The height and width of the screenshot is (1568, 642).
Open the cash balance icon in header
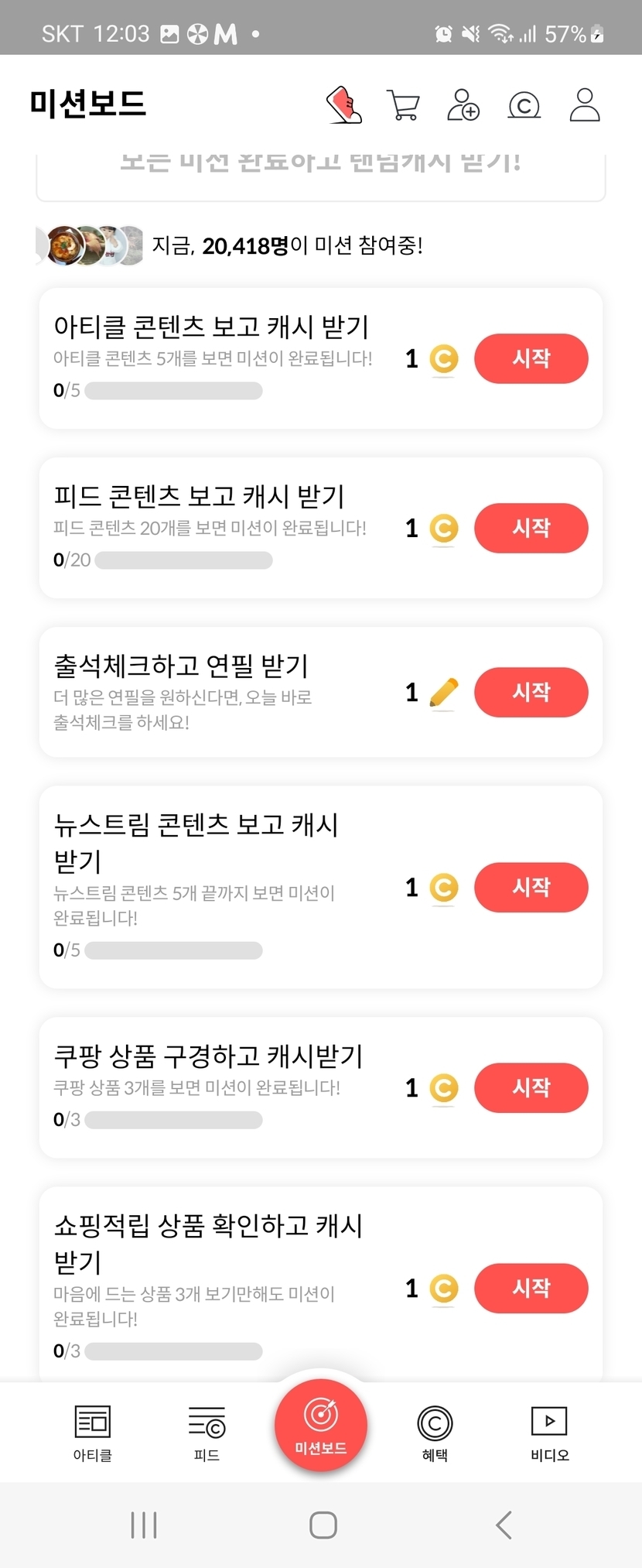coord(524,105)
